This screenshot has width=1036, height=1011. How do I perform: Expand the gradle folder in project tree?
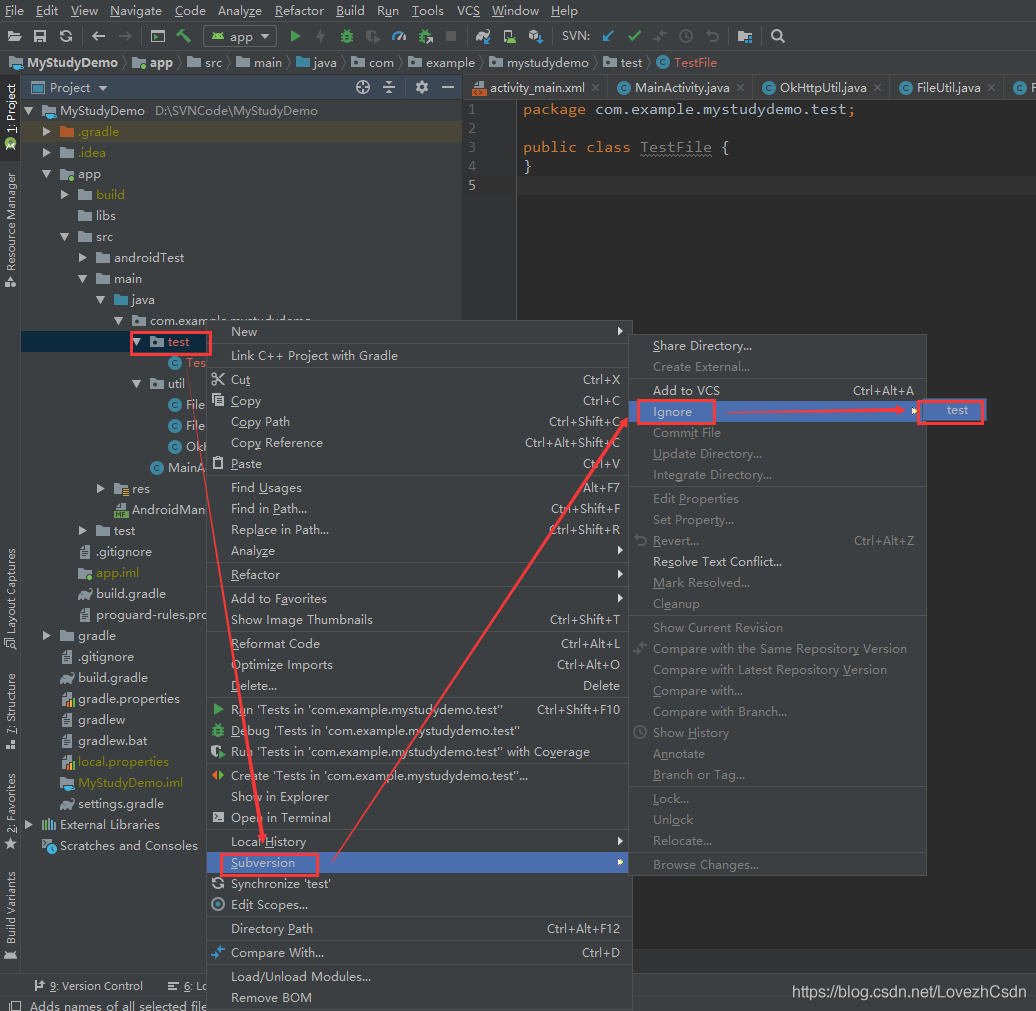[47, 636]
